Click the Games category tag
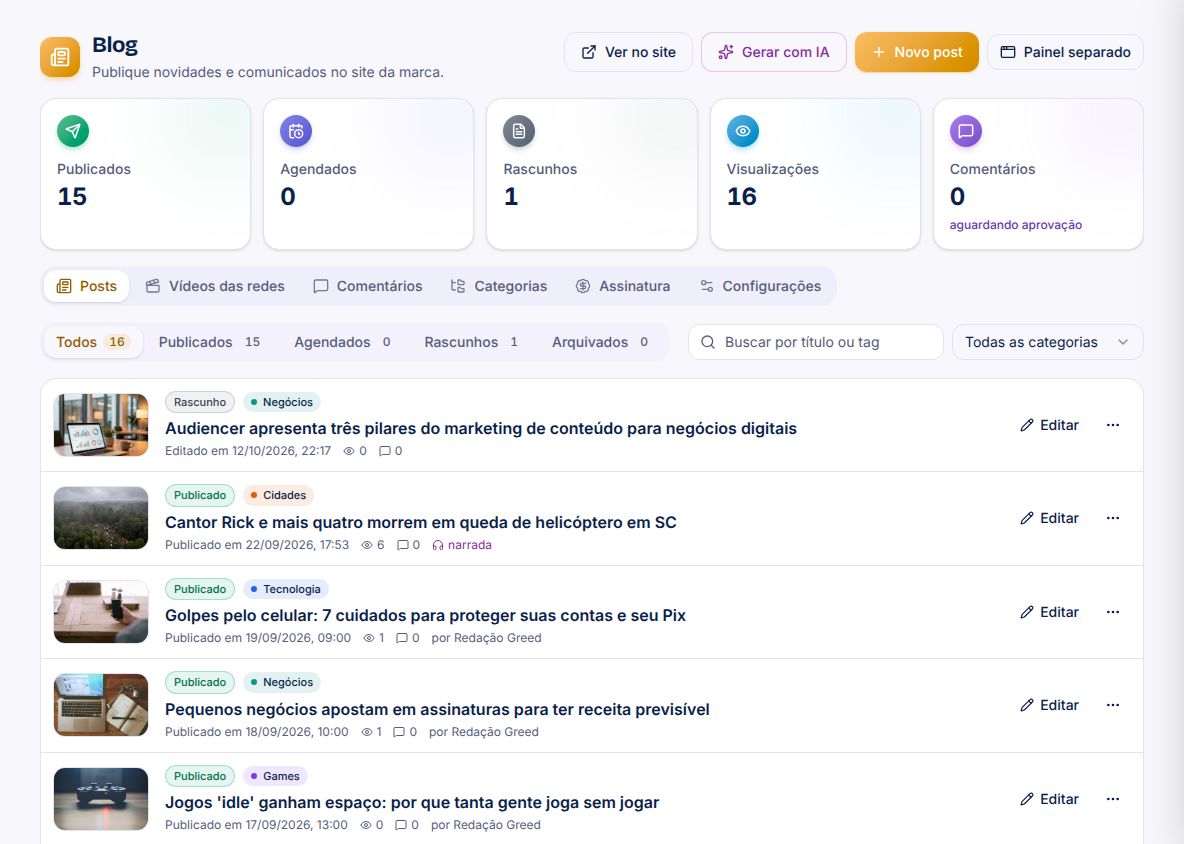Image resolution: width=1184 pixels, height=844 pixels. tap(275, 776)
